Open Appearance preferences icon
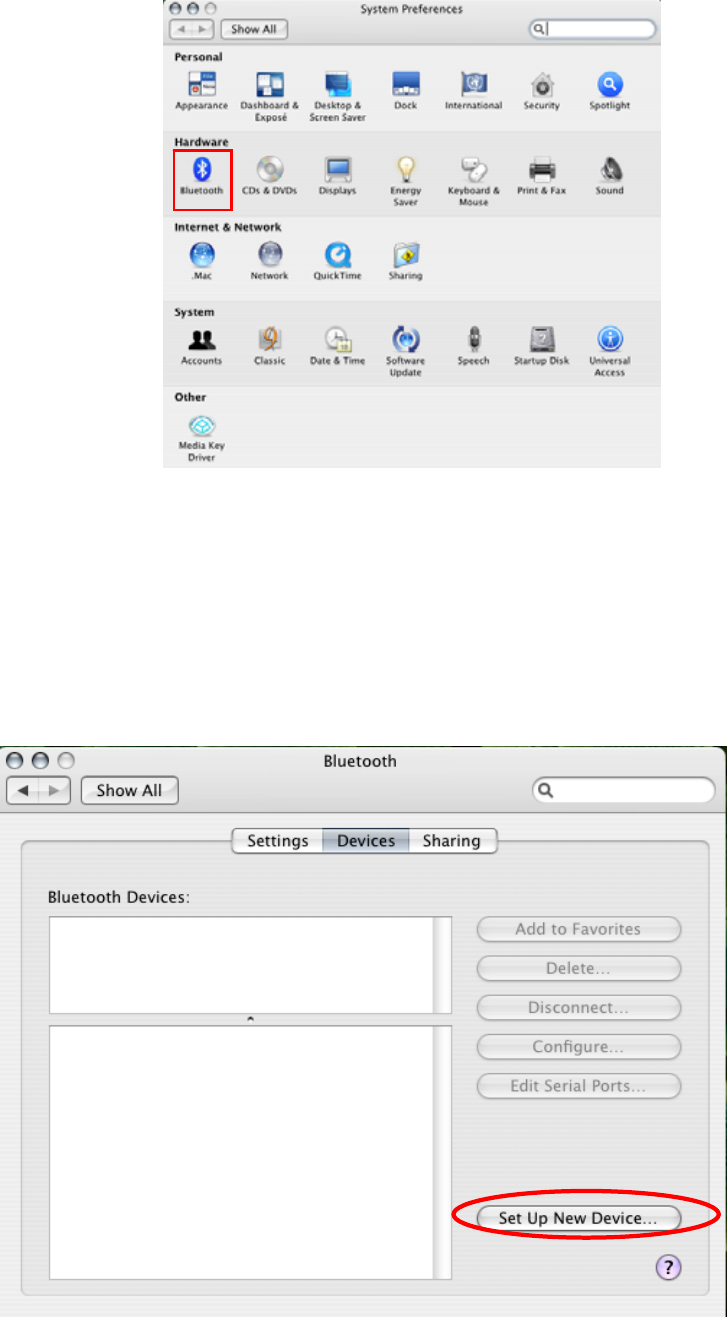Viewport: 727px width, 1317px height. pos(202,90)
